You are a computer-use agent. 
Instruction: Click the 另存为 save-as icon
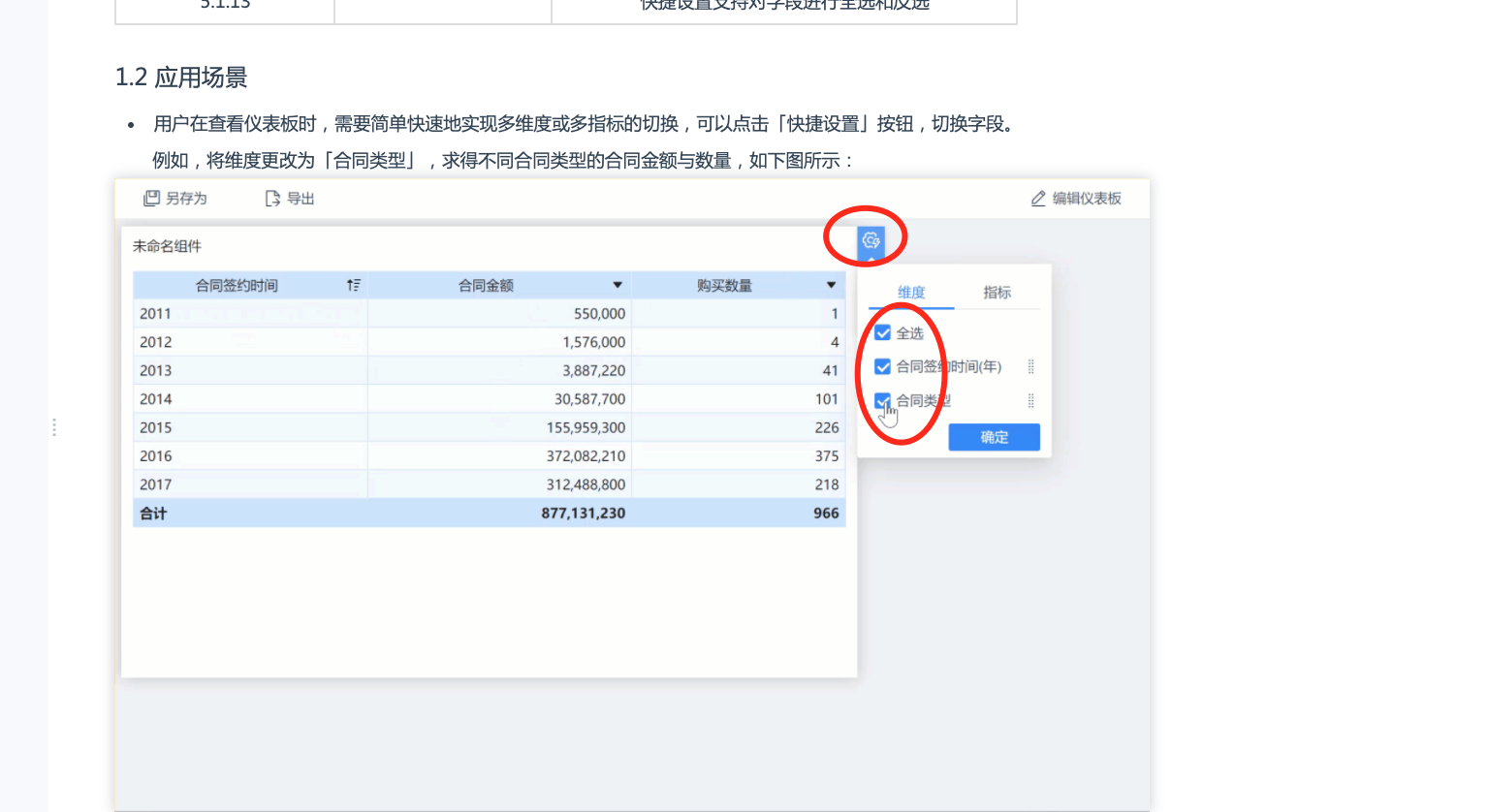151,199
